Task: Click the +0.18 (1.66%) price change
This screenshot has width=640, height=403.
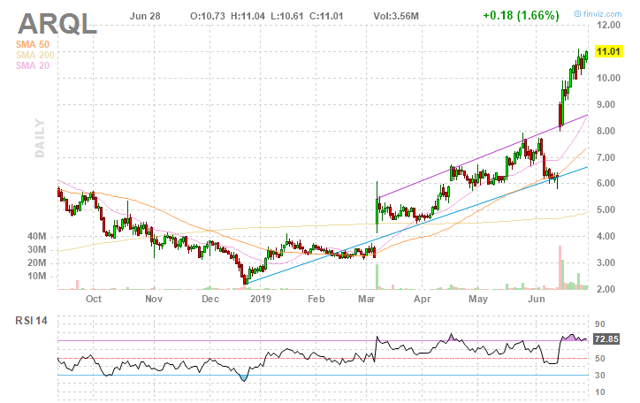Action: (x=521, y=16)
